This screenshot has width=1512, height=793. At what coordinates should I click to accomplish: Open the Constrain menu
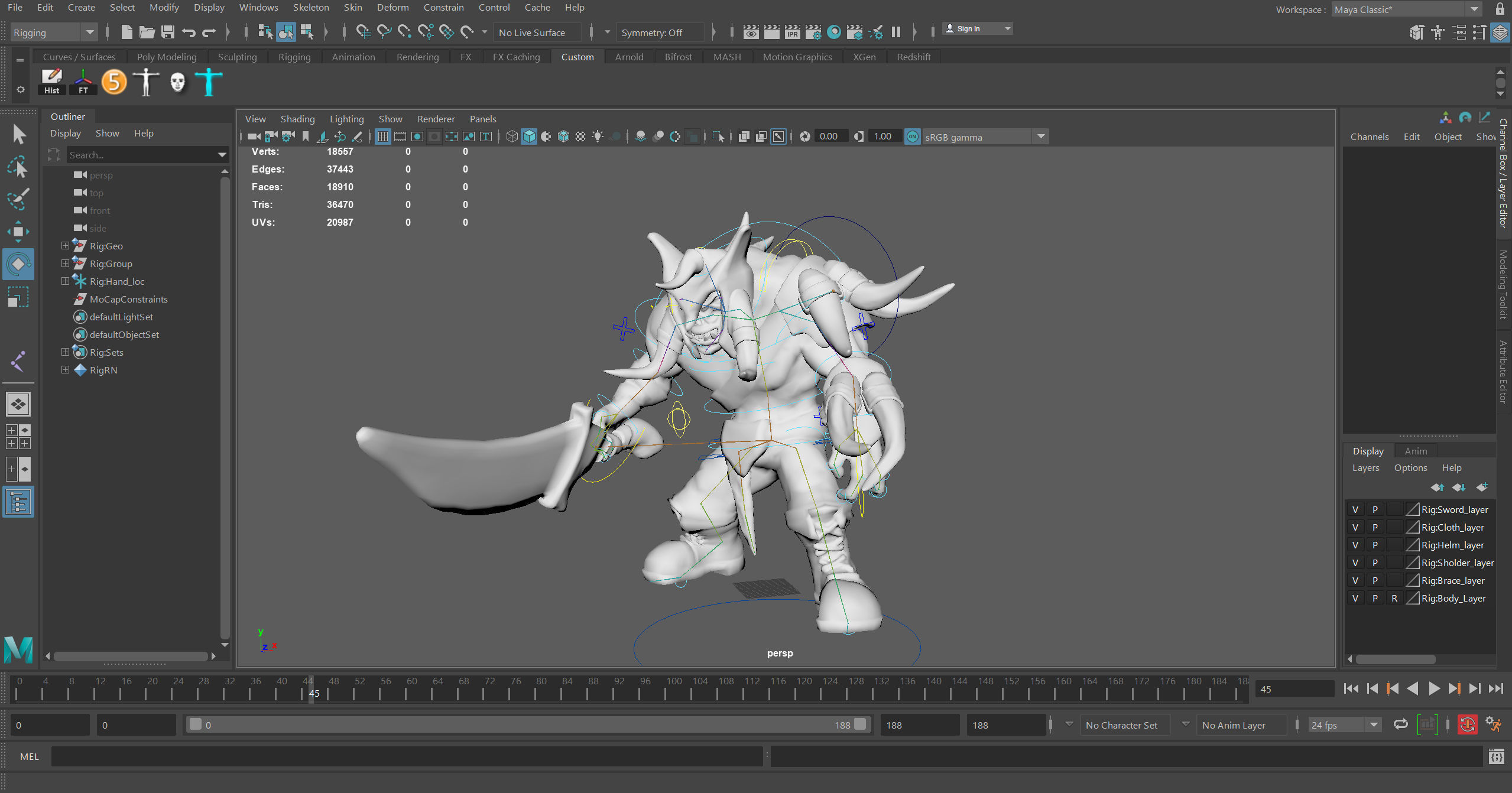click(x=443, y=7)
